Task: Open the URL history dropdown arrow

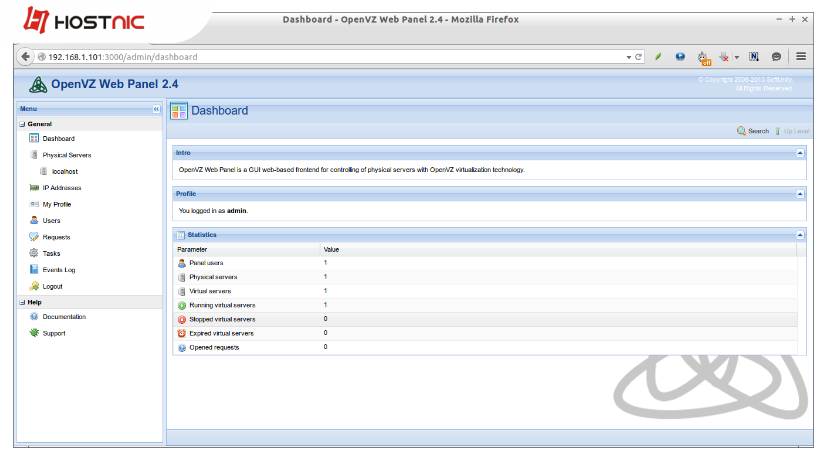Action: [628, 57]
